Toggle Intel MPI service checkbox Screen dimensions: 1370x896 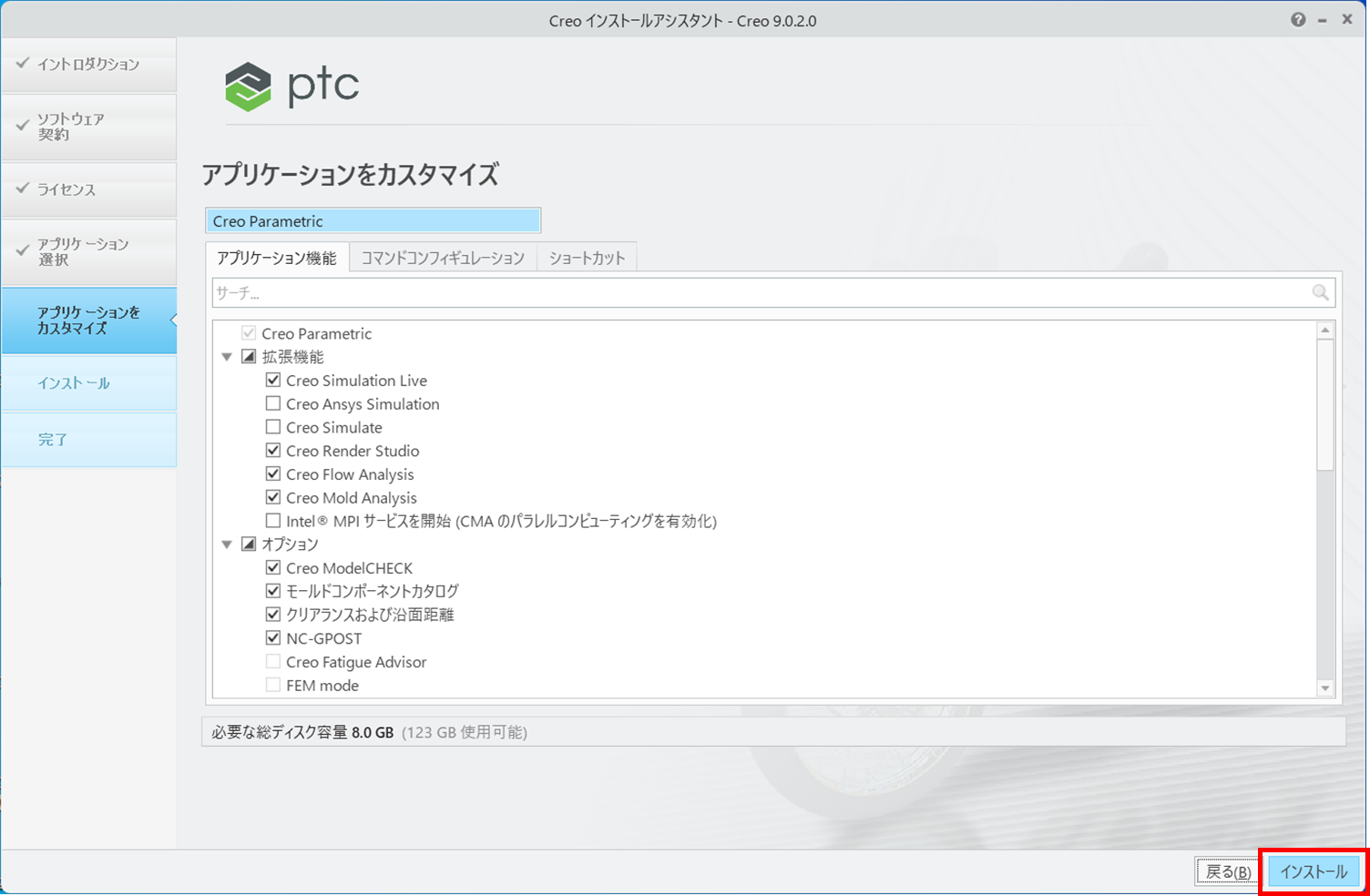pos(273,521)
